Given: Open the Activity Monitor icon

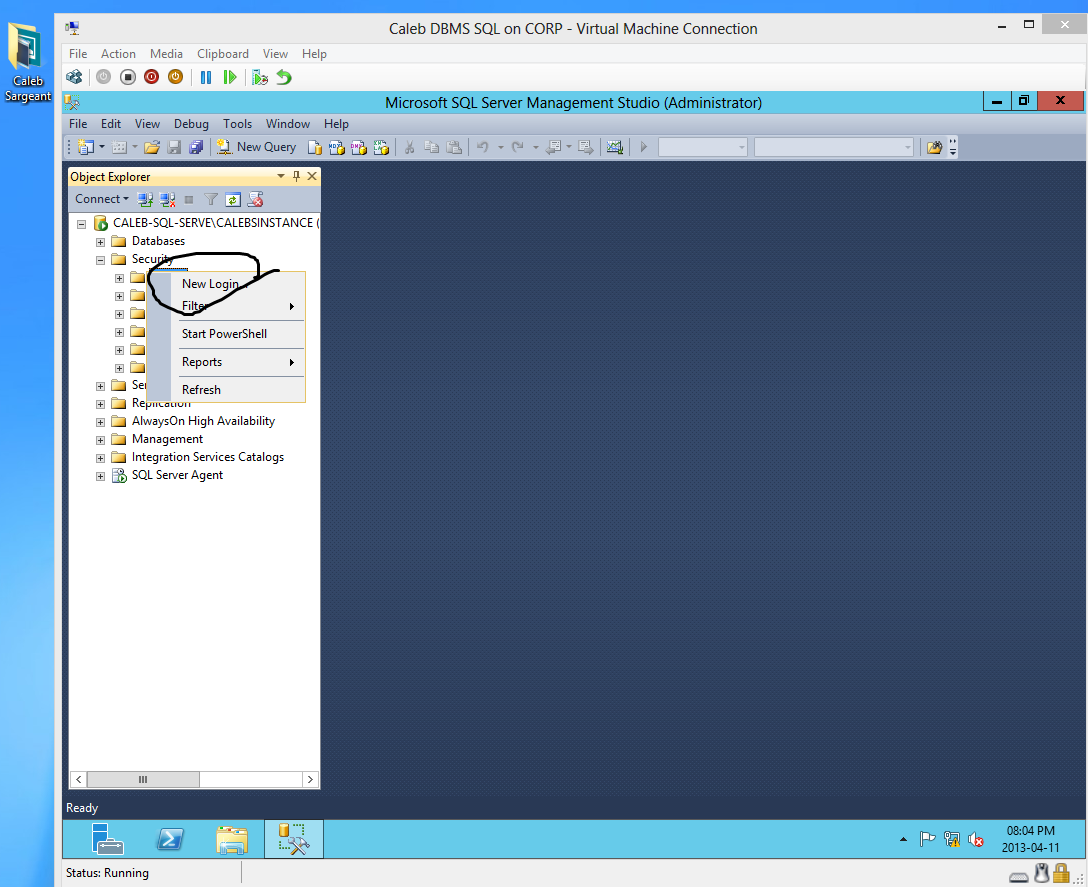Looking at the screenshot, I should pos(615,147).
